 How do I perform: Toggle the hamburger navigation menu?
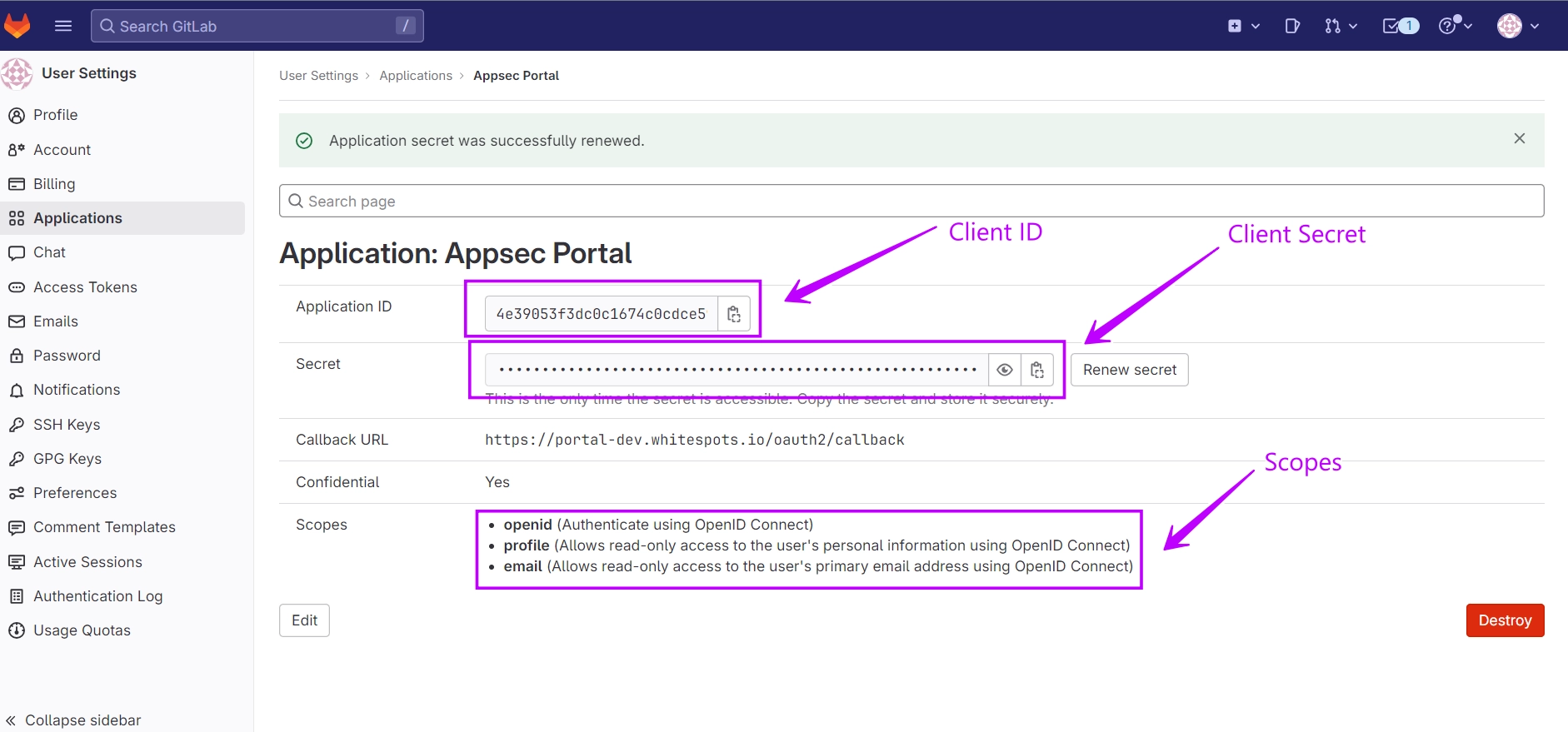pos(63,26)
